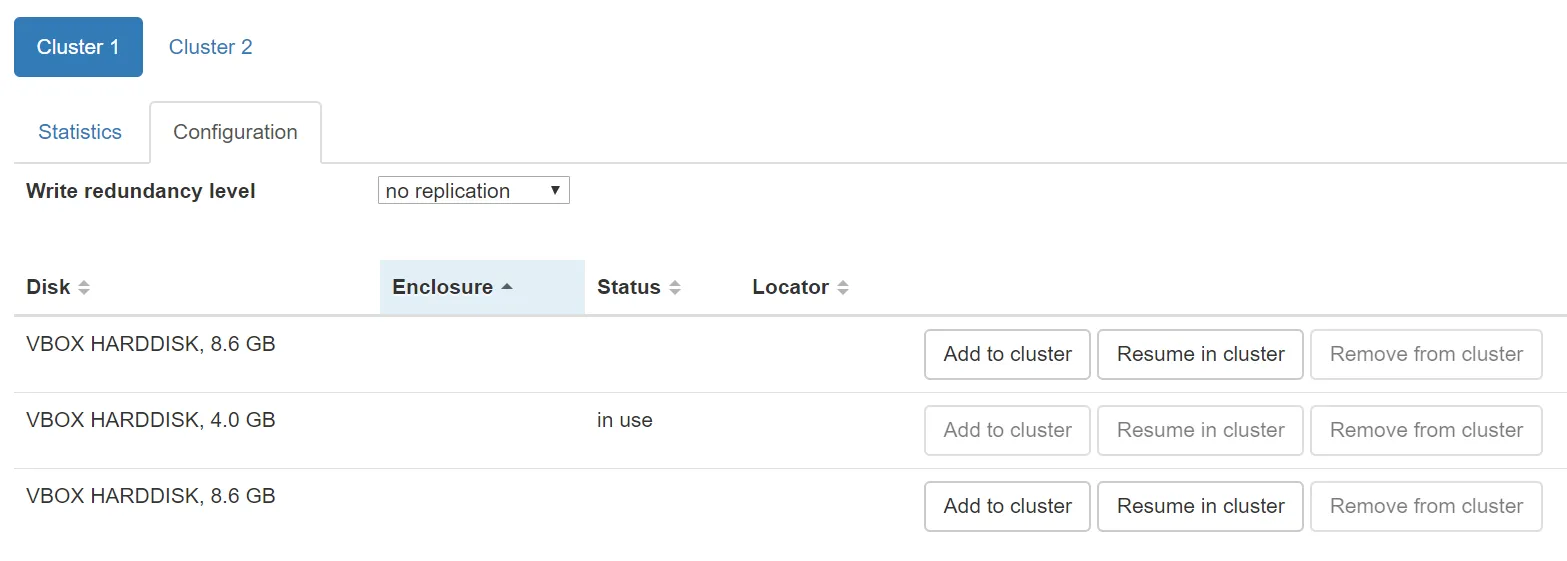1567x561 pixels.
Task: Click sort icon next to Disk header
Action: tap(84, 288)
